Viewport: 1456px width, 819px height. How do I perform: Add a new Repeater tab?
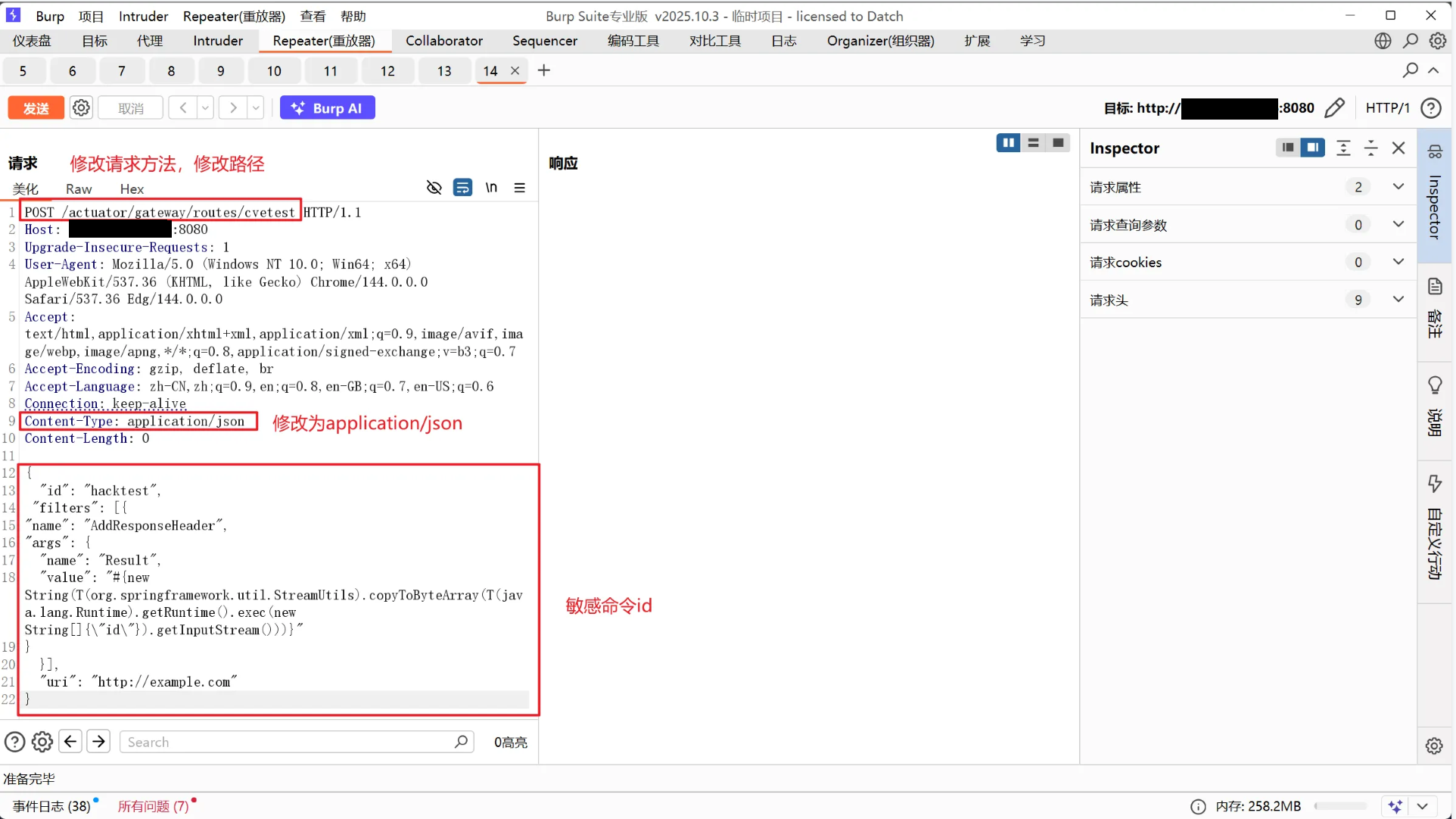(x=544, y=70)
